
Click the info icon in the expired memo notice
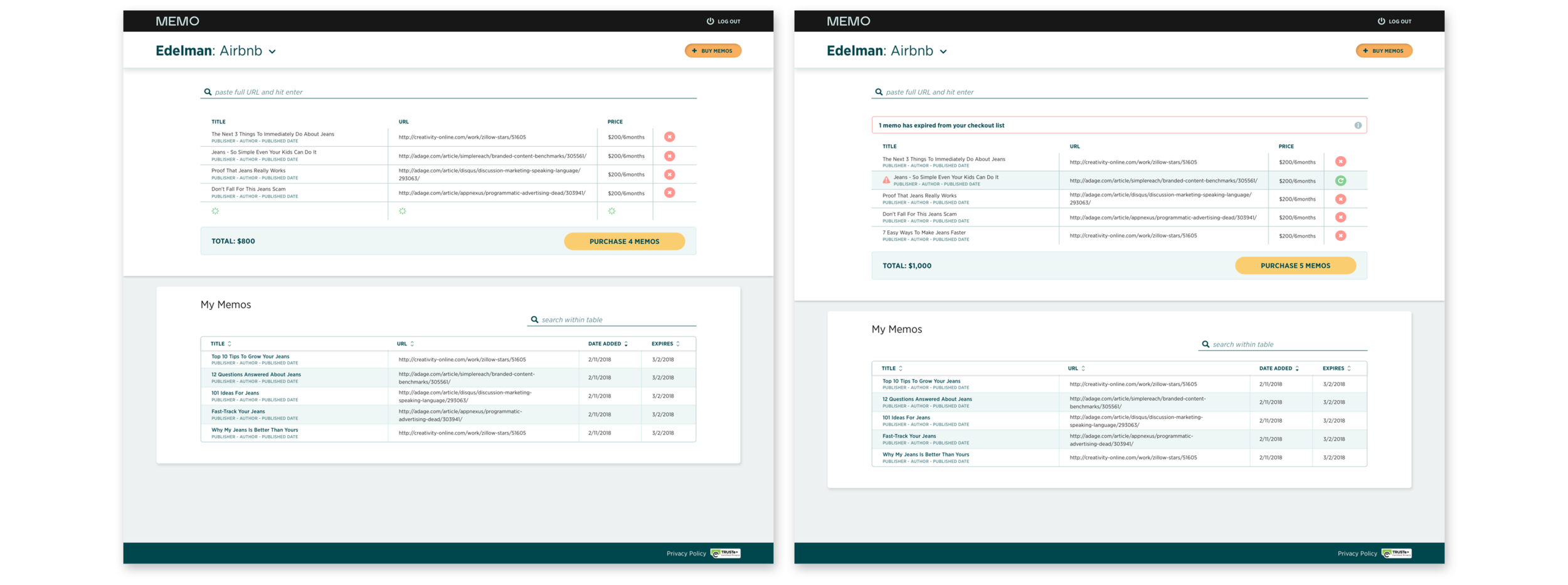(x=1358, y=125)
